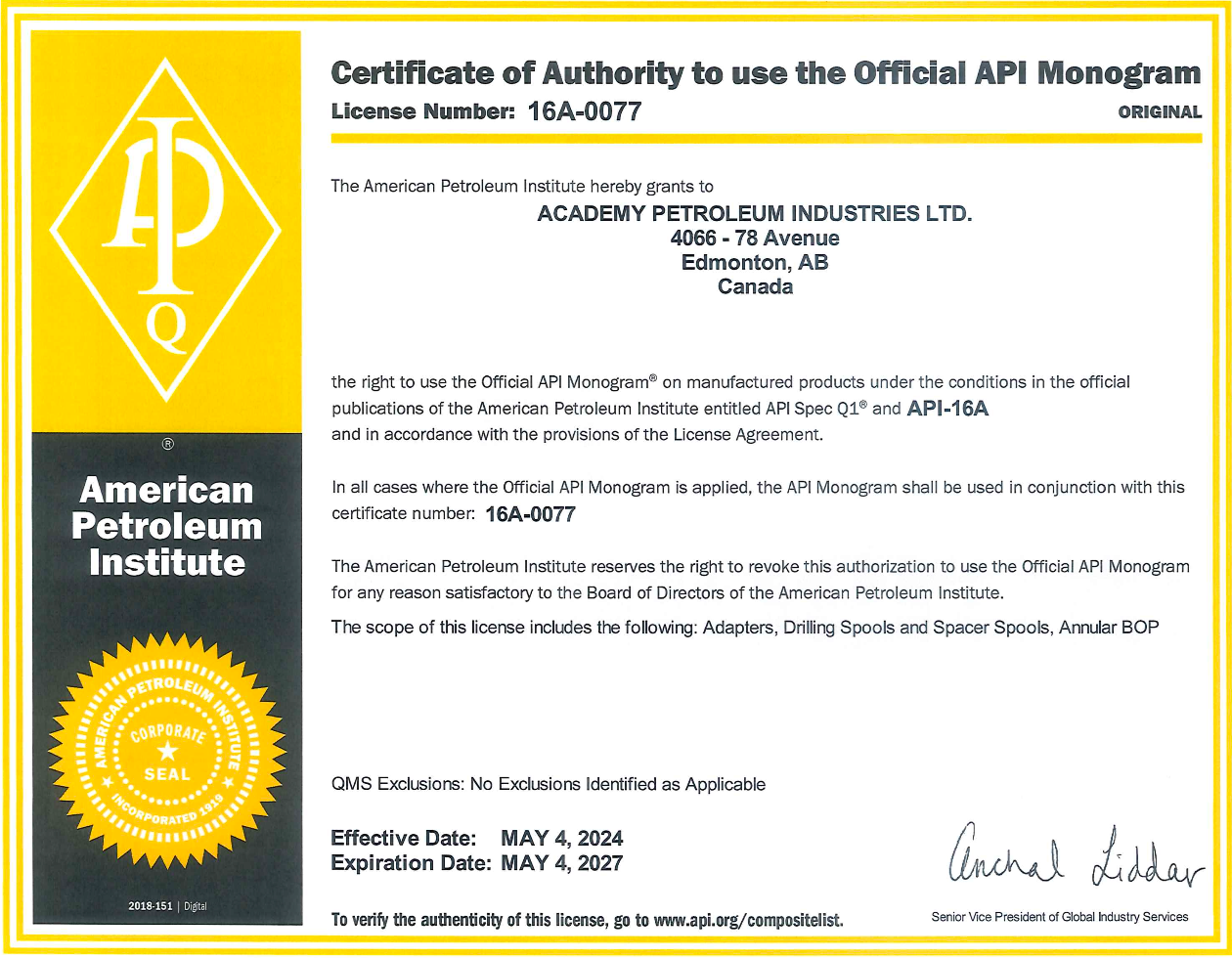Click the 2018-151 Digital label
The width and height of the screenshot is (1232, 958).
tap(167, 906)
